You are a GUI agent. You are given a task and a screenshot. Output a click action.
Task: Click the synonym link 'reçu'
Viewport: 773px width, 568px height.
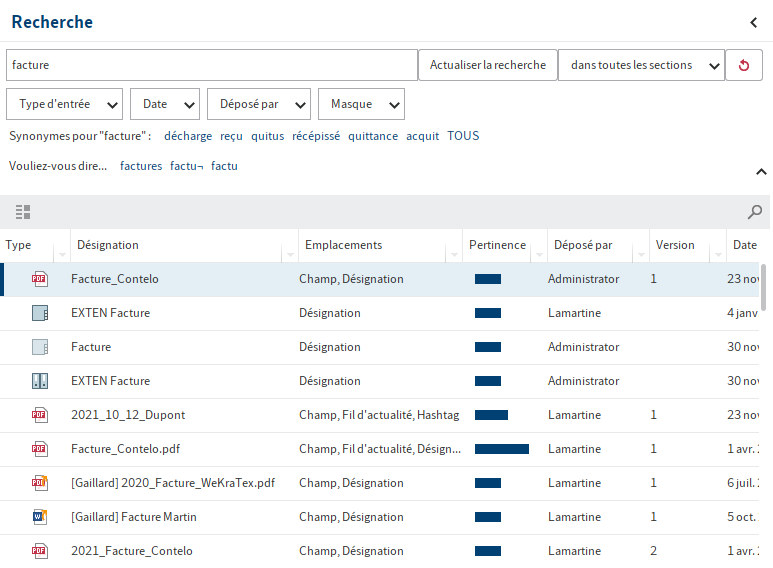coord(231,136)
